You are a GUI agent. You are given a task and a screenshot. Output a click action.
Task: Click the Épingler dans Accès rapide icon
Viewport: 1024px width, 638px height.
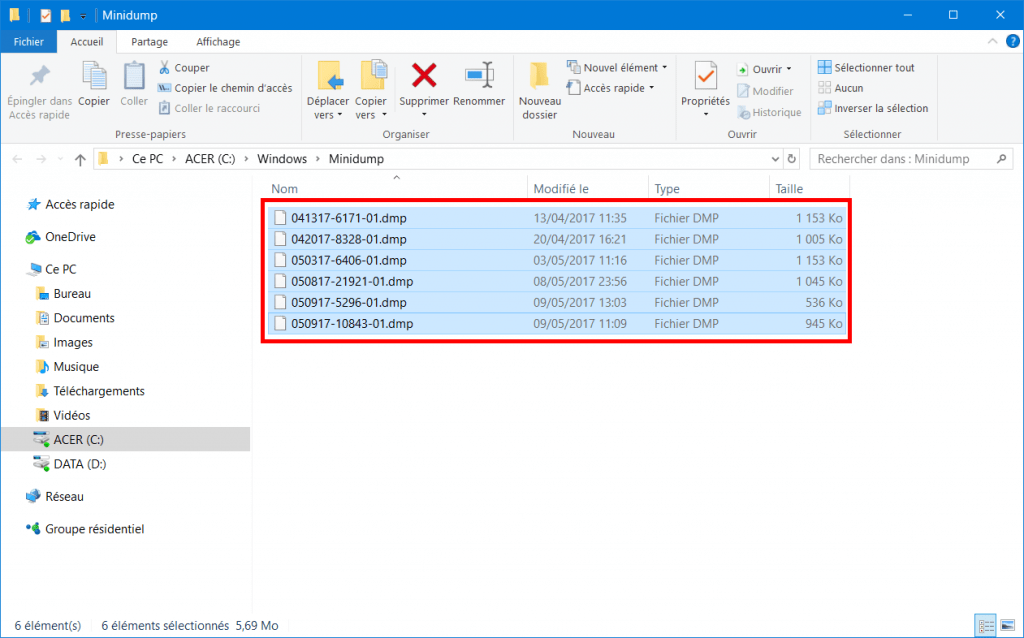(x=39, y=76)
